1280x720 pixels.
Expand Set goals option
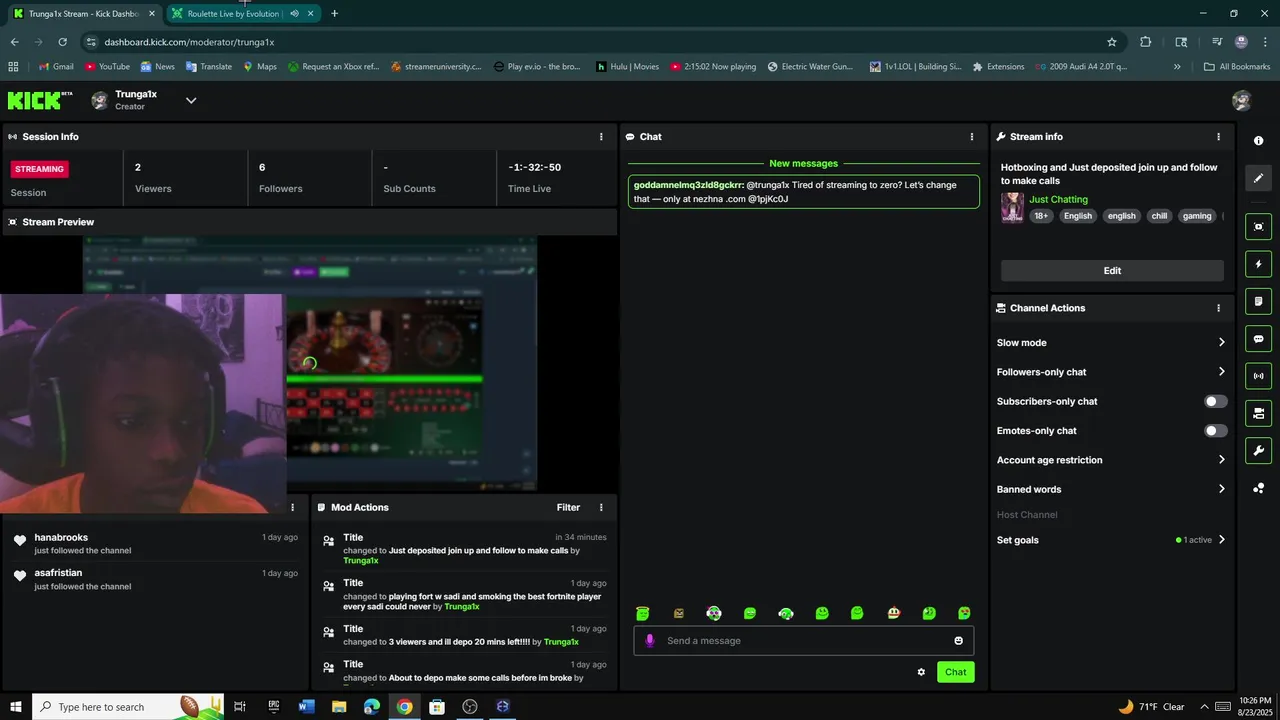click(x=1111, y=540)
